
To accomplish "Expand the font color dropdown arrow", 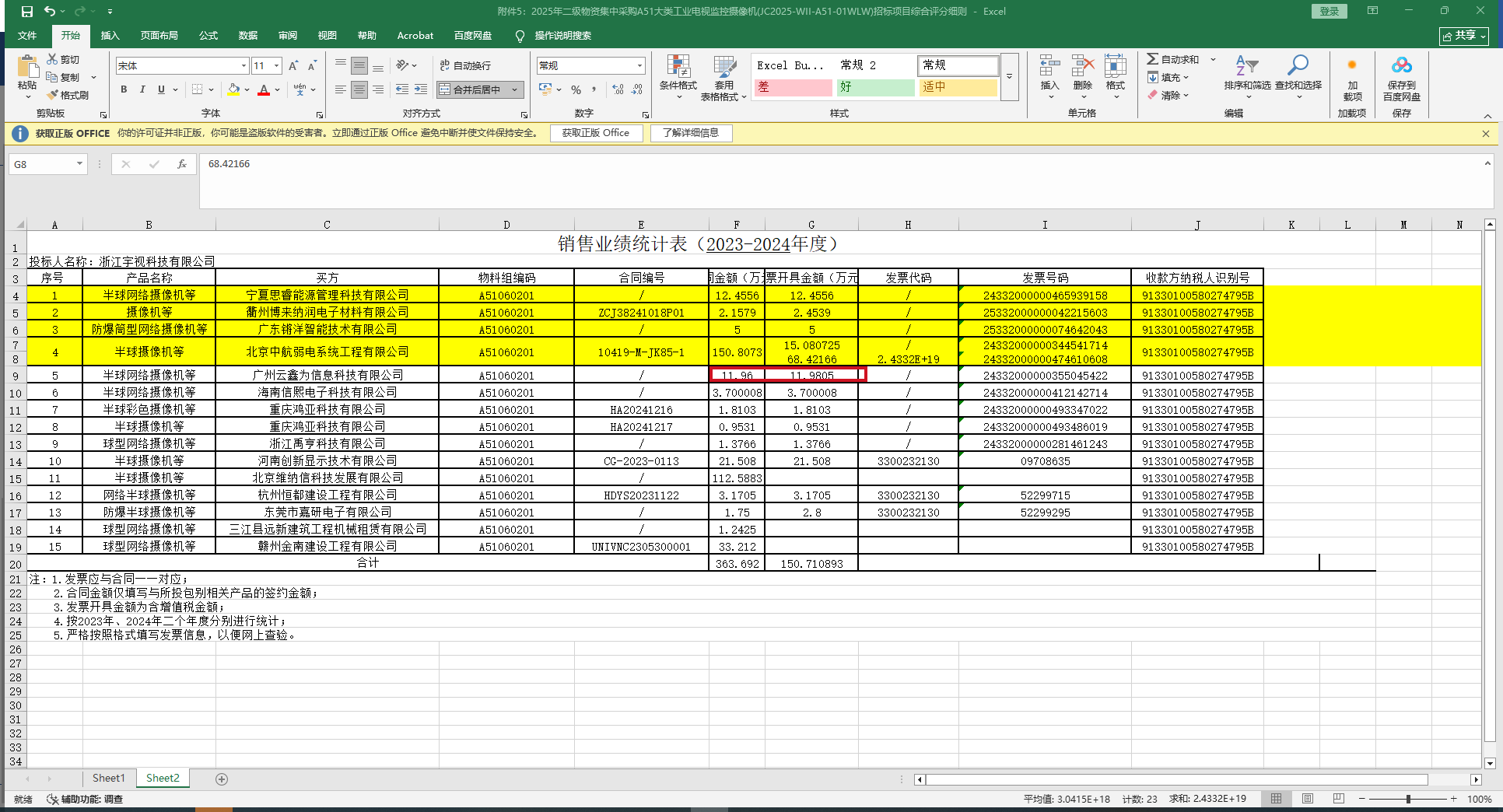I will point(278,89).
